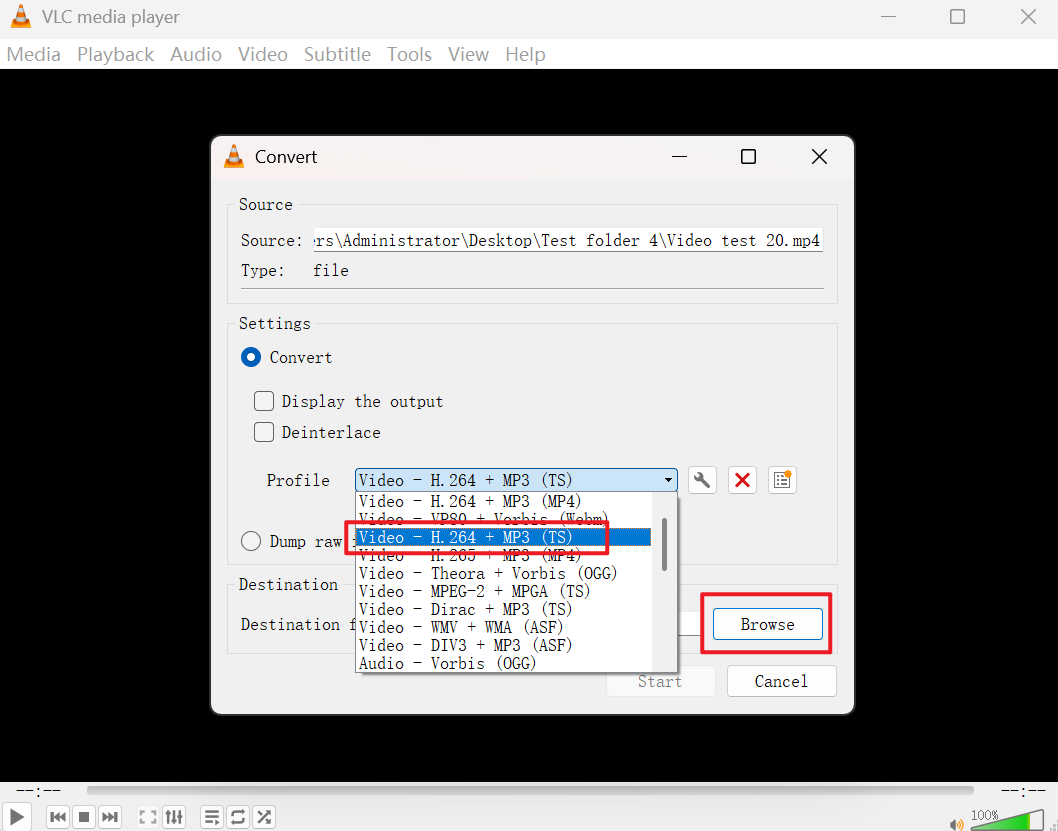
Task: Toggle random shuffle icon
Action: [264, 818]
